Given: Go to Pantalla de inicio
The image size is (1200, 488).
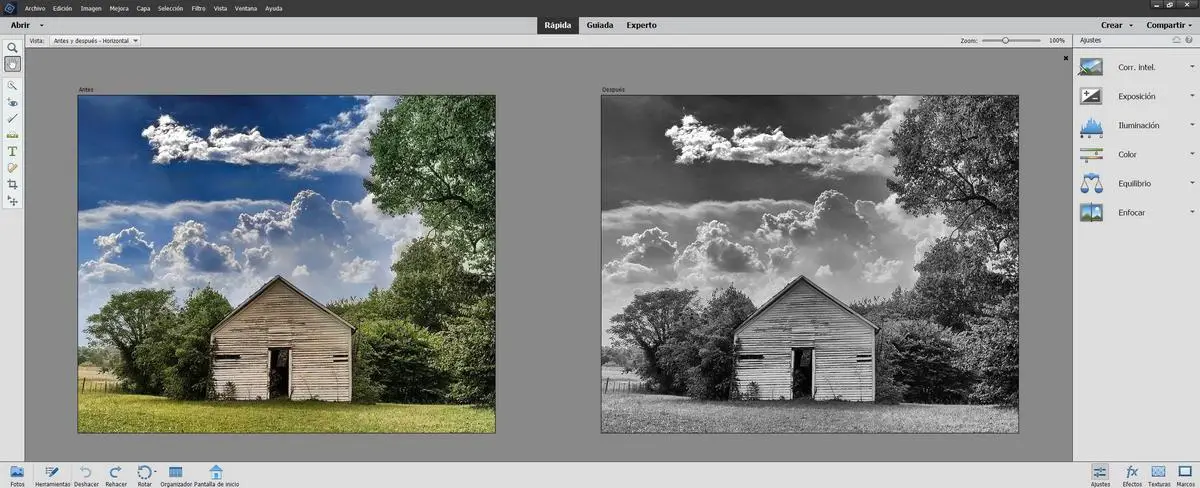Looking at the screenshot, I should pos(216,475).
